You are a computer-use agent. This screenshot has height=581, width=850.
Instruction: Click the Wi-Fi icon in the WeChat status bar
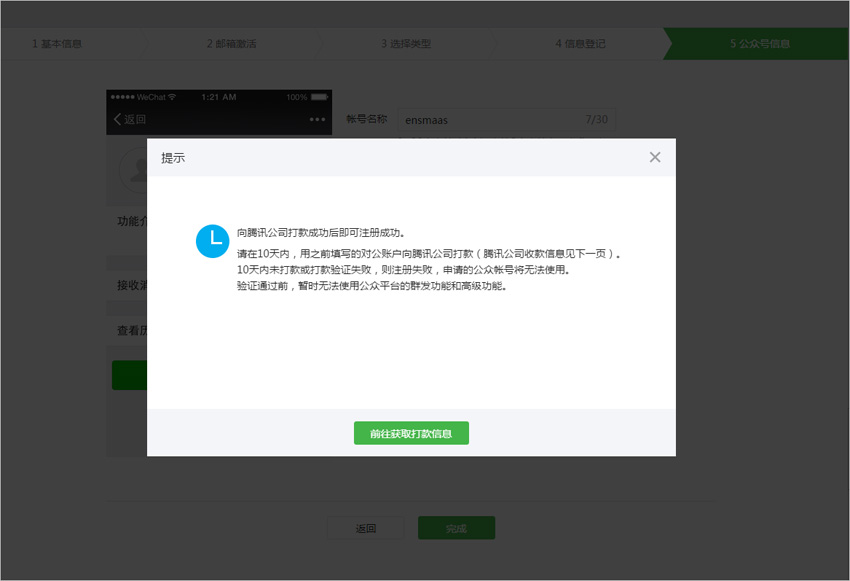point(172,96)
